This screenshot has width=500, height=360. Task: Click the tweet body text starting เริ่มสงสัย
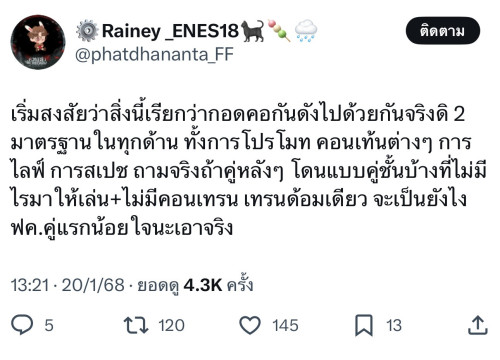[248, 171]
